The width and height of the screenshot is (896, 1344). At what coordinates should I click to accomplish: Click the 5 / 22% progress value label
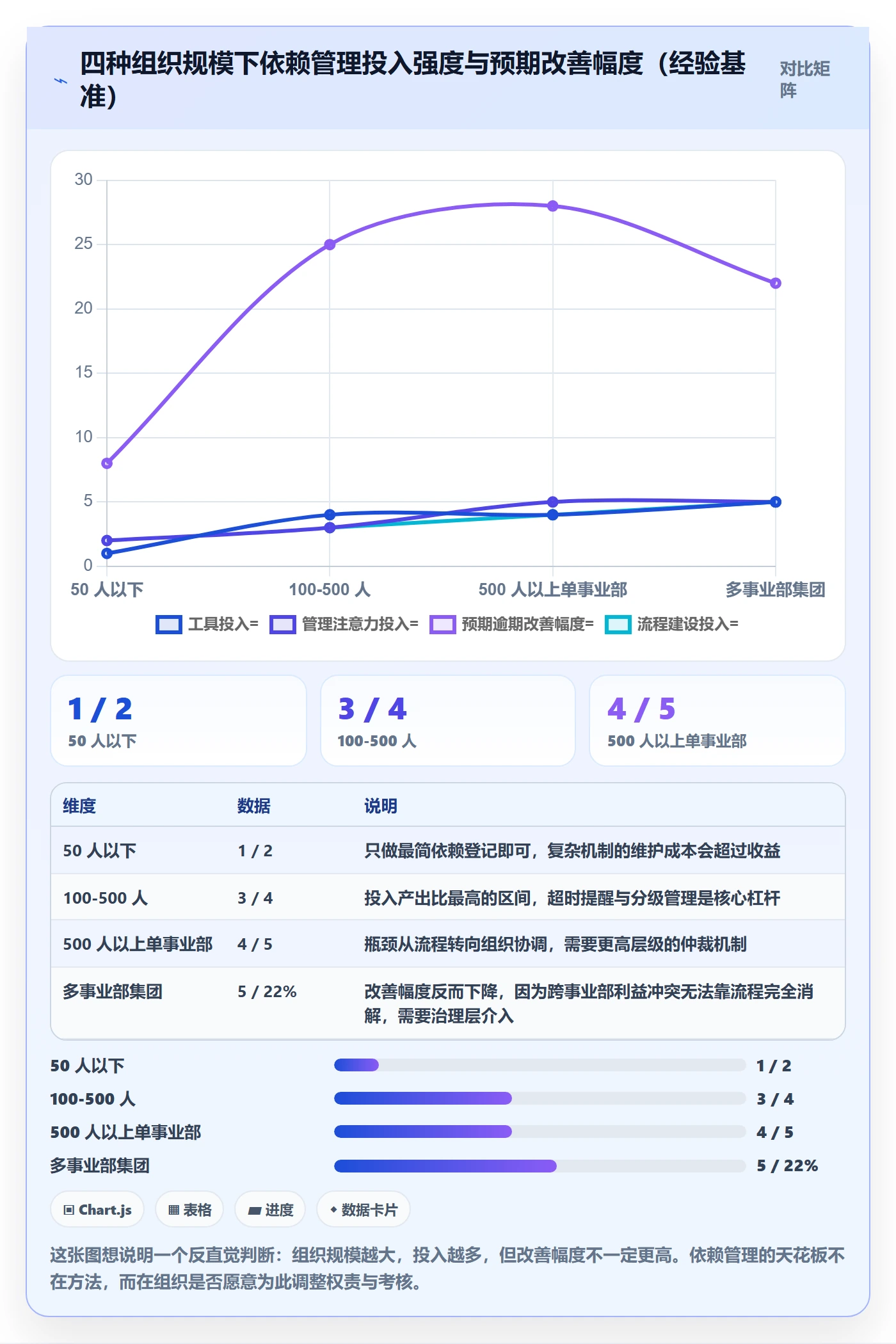coord(787,1165)
